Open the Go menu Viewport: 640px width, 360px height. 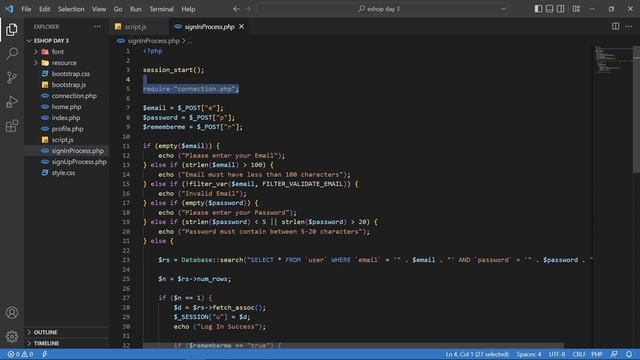coord(118,9)
